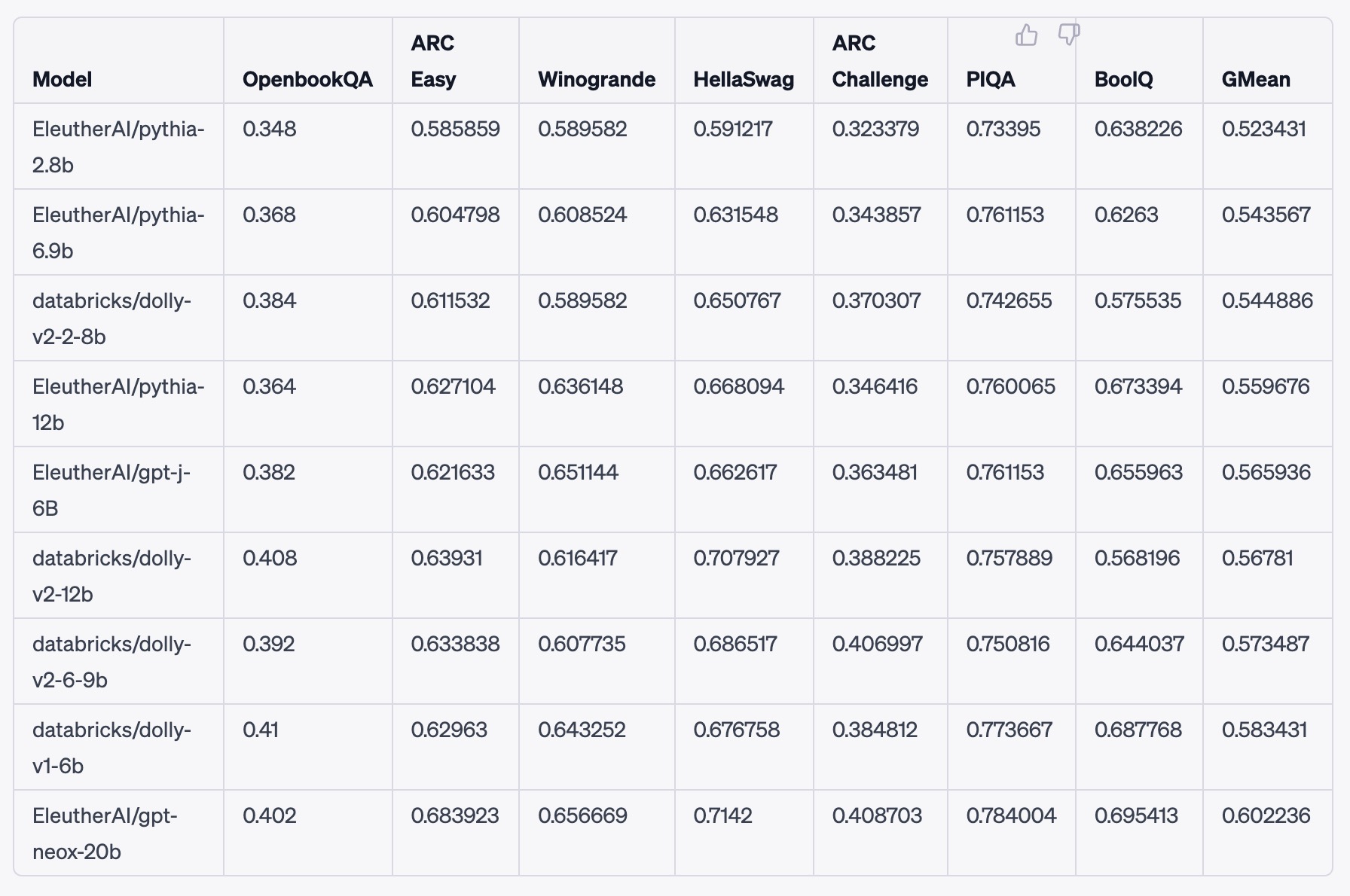This screenshot has height=896, width=1350.
Task: Click the Winogrande column header
Action: pos(597,79)
